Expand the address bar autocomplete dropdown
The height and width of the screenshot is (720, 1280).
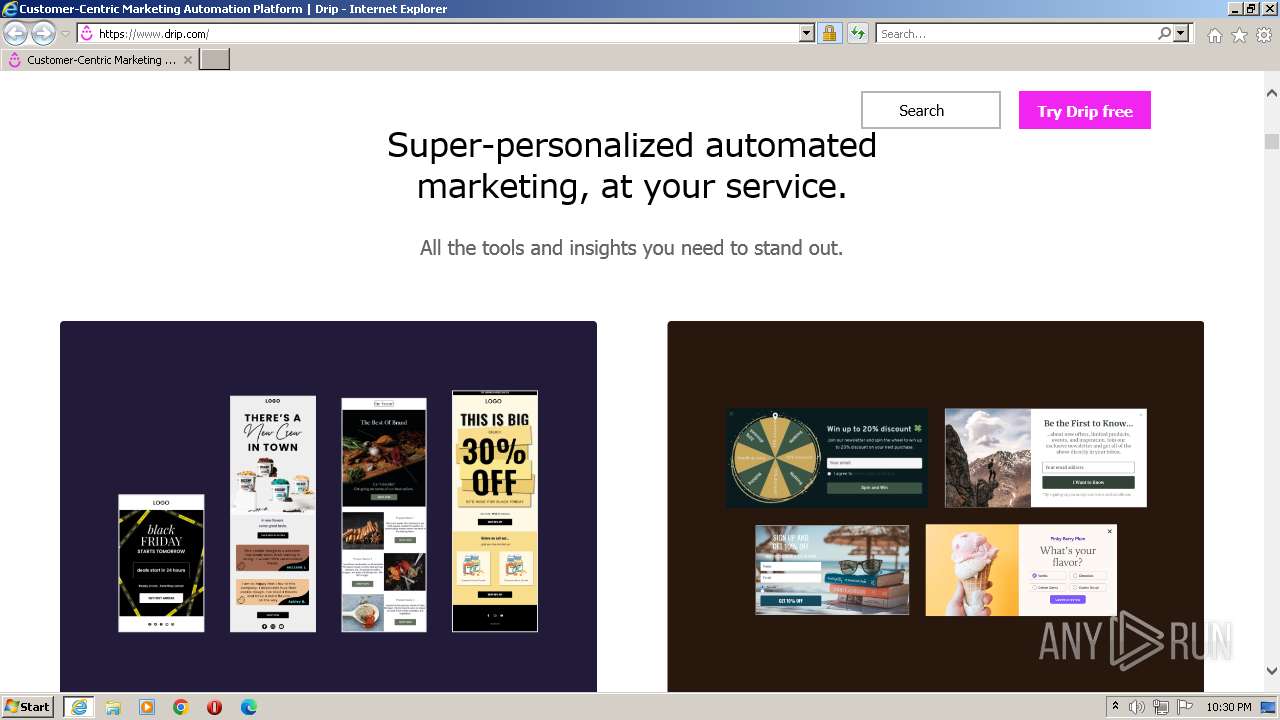[x=807, y=33]
